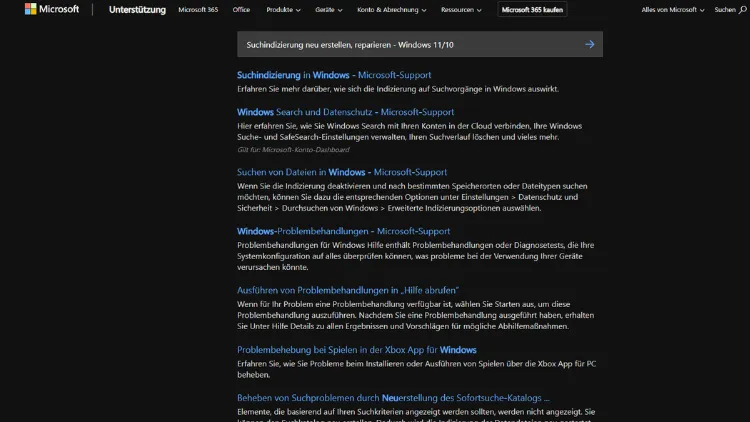Expand the Produkte dropdown
Image resolution: width=750 pixels, height=422 pixels.
coord(283,10)
